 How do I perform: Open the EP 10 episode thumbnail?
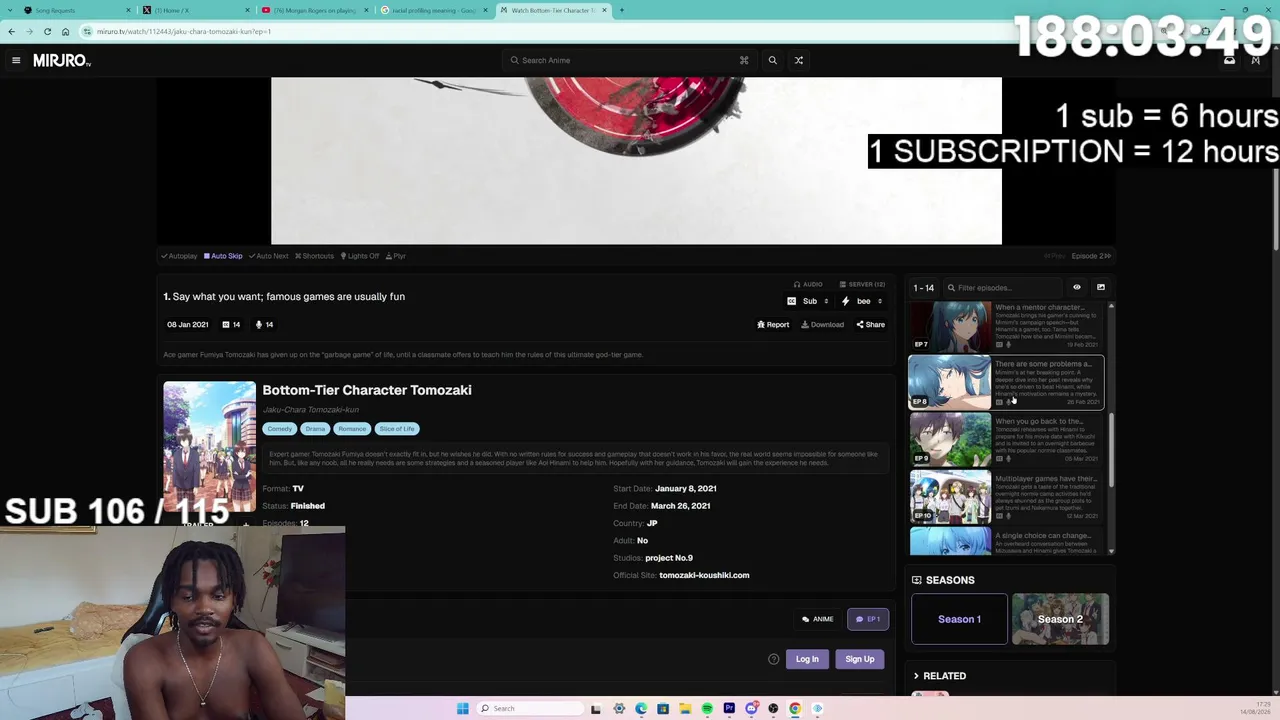coord(950,497)
